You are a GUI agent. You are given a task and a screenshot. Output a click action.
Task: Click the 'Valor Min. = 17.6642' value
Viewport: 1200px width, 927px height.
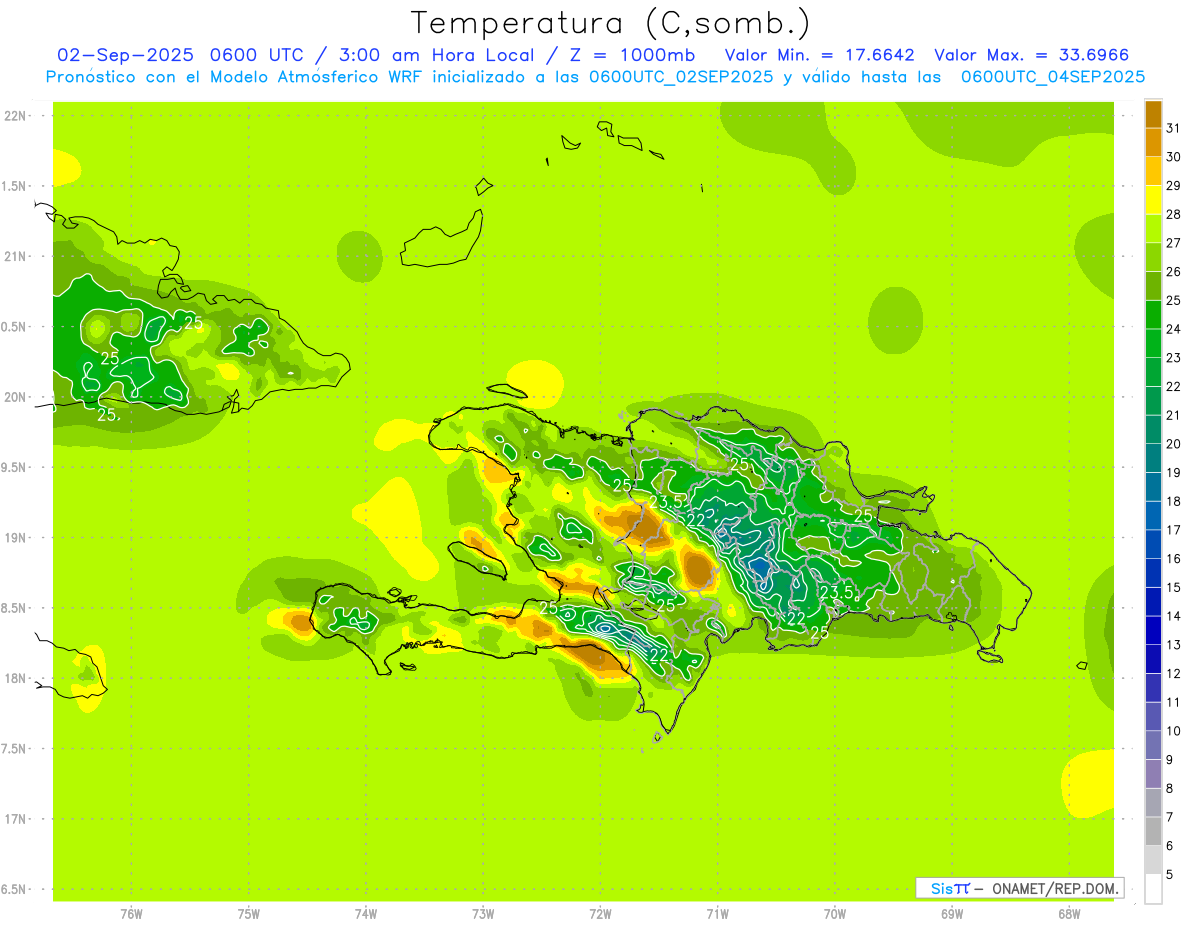coord(820,55)
